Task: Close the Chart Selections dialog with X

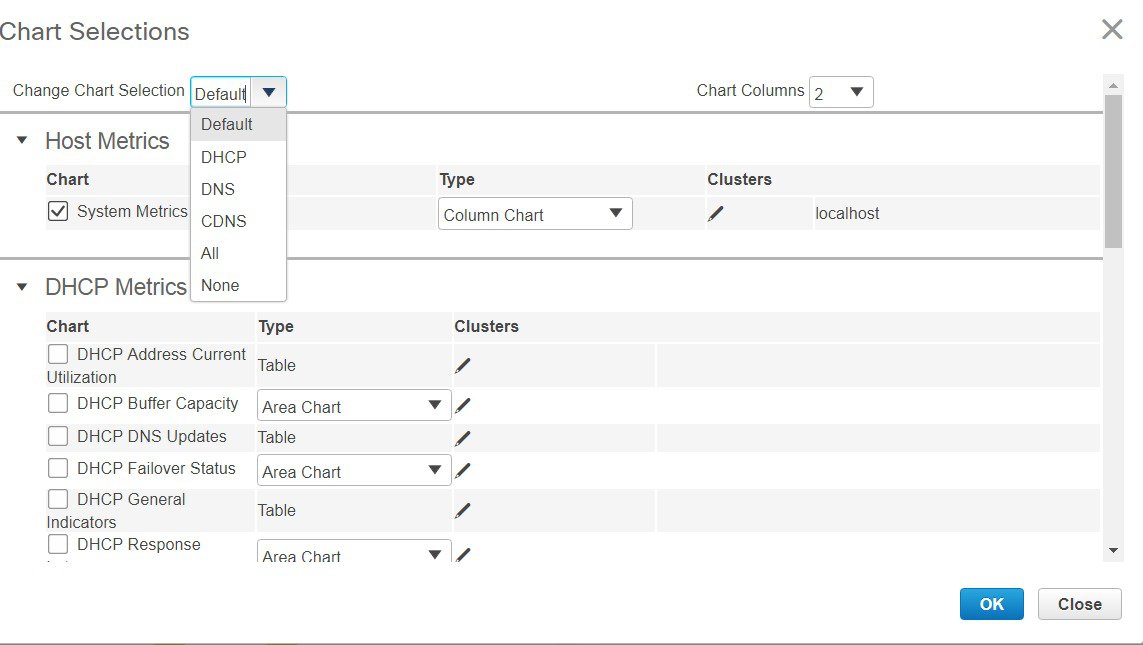Action: (x=1112, y=30)
